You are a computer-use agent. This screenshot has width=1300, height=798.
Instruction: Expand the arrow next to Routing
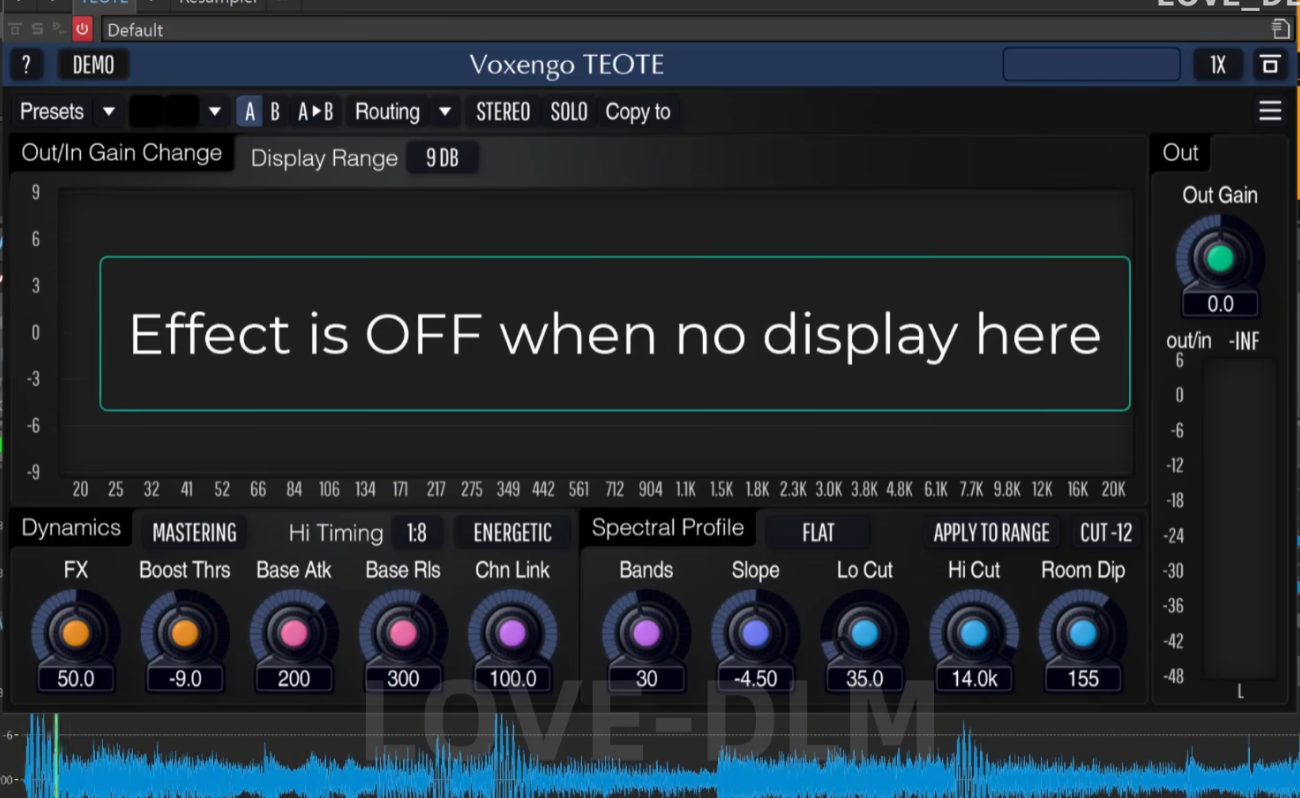(445, 112)
